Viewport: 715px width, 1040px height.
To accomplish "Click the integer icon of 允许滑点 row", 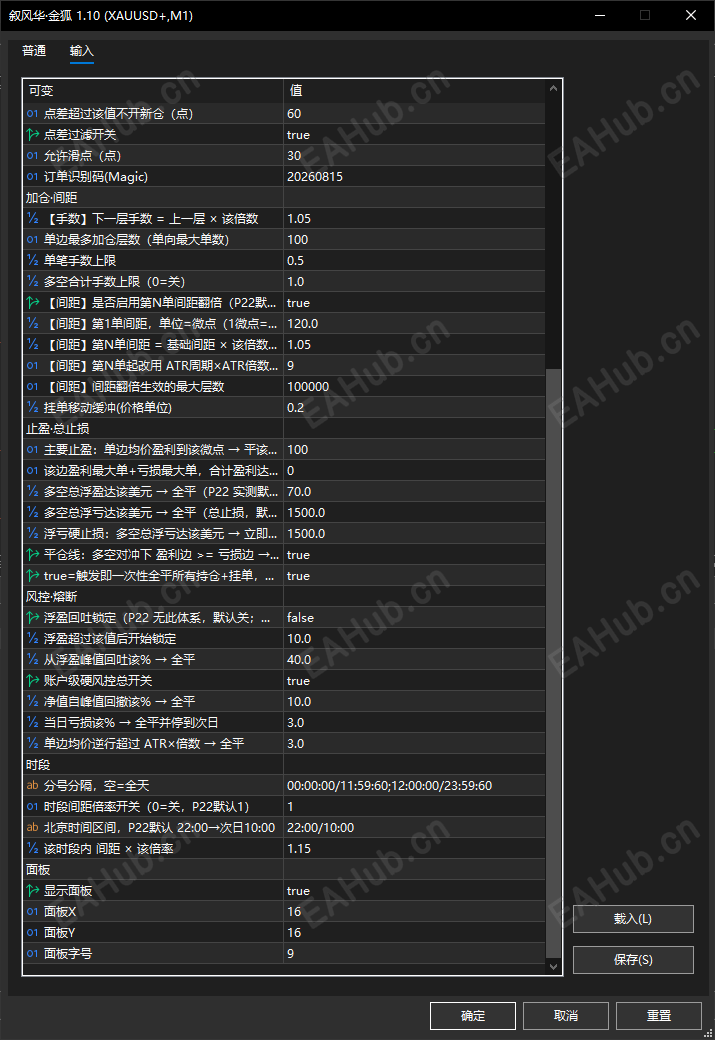I will (x=32, y=156).
